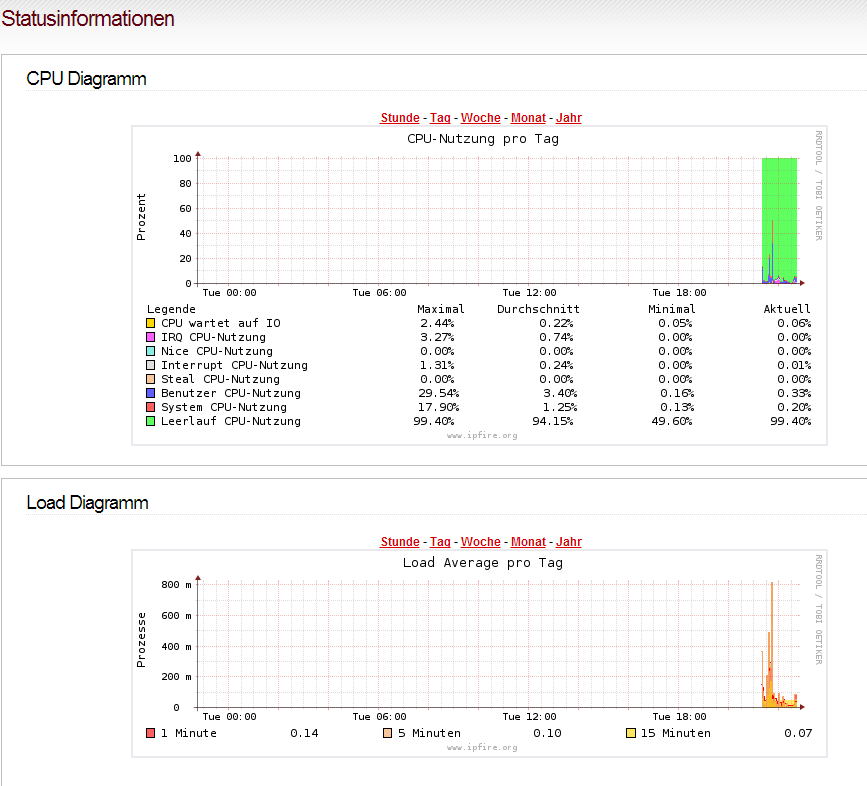Click the Load Average pro Tag graph
Screen dimensions: 867x786
click(479, 653)
